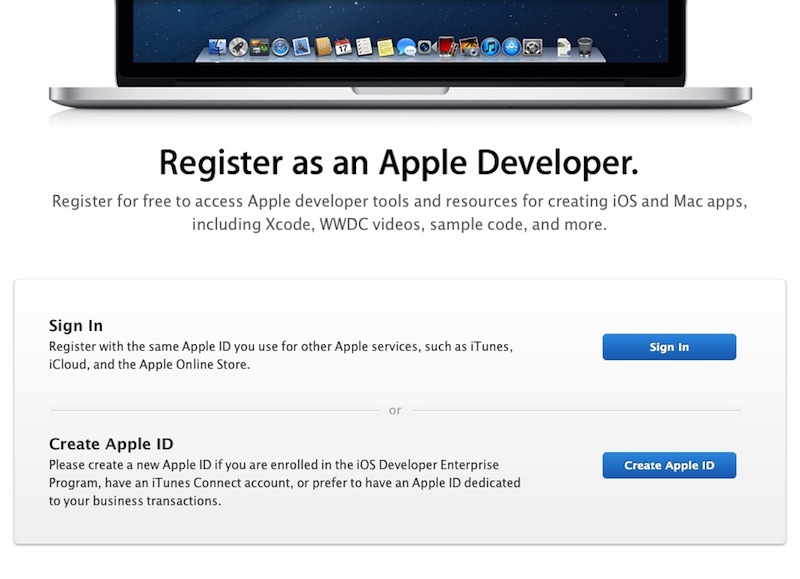This screenshot has width=800, height=579.
Task: Click the System Preferences gear icon
Action: (532, 46)
